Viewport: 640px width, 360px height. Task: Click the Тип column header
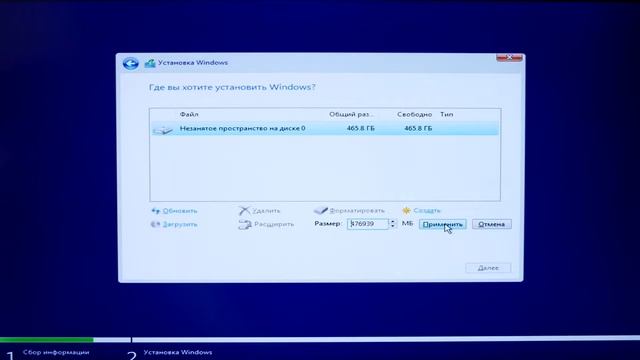pos(447,114)
